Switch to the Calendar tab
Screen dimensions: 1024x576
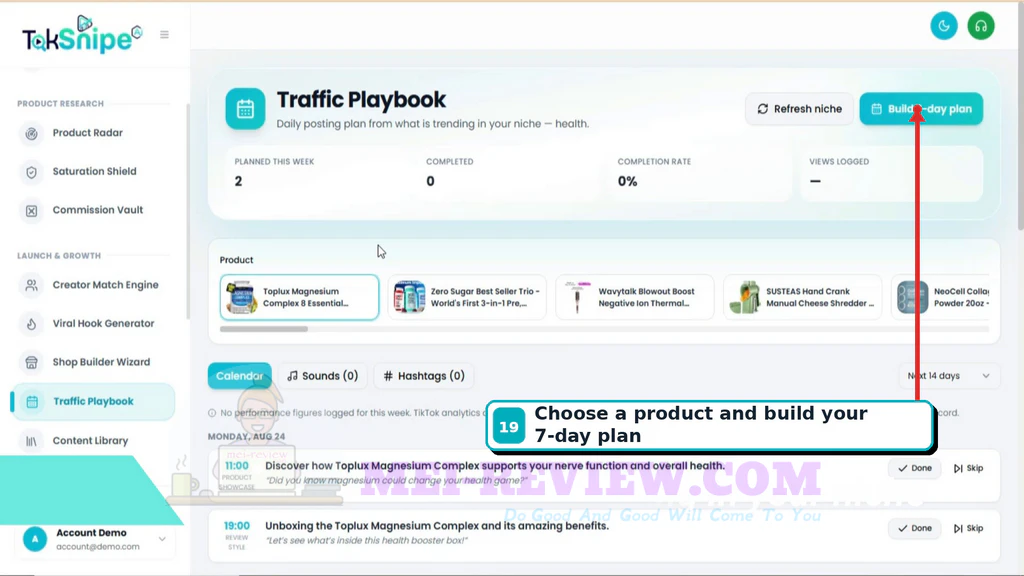tap(240, 376)
